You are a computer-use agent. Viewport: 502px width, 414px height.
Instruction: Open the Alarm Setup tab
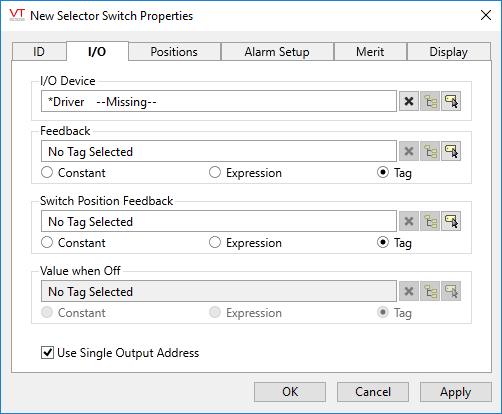coord(277,52)
